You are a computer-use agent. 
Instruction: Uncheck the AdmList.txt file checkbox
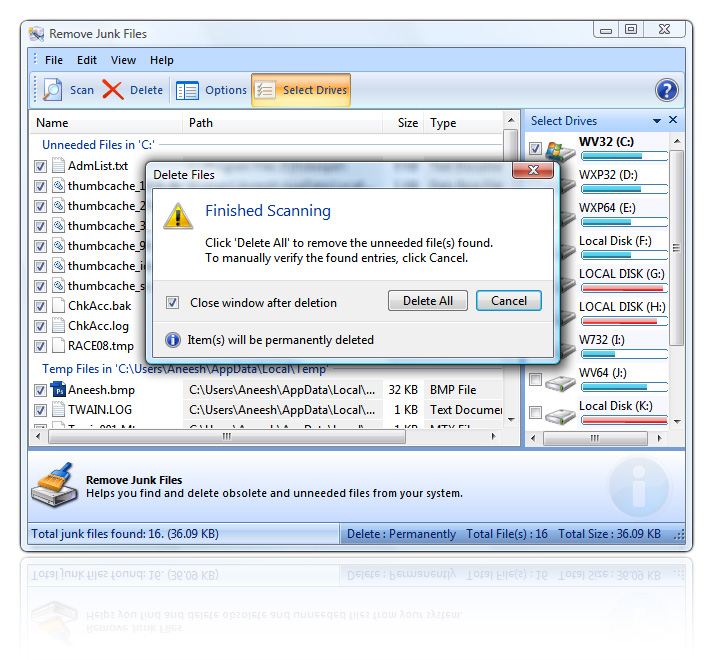tap(40, 166)
